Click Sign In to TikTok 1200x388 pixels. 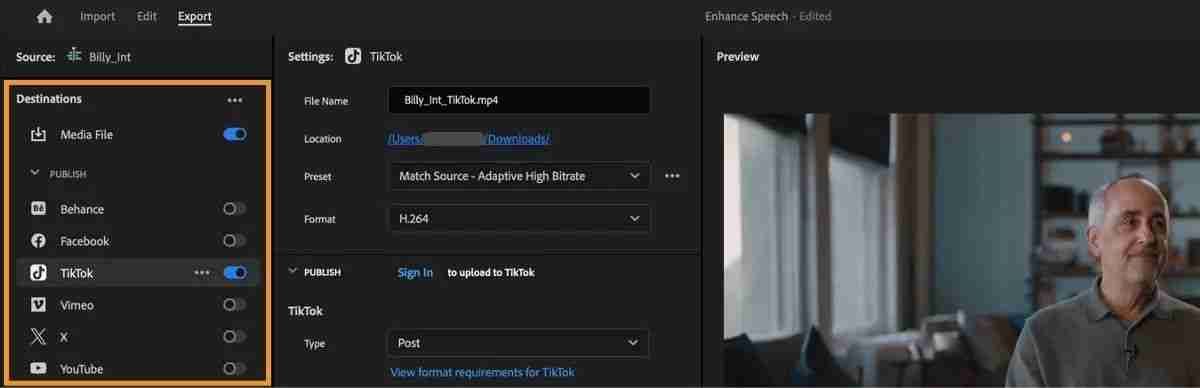click(415, 272)
